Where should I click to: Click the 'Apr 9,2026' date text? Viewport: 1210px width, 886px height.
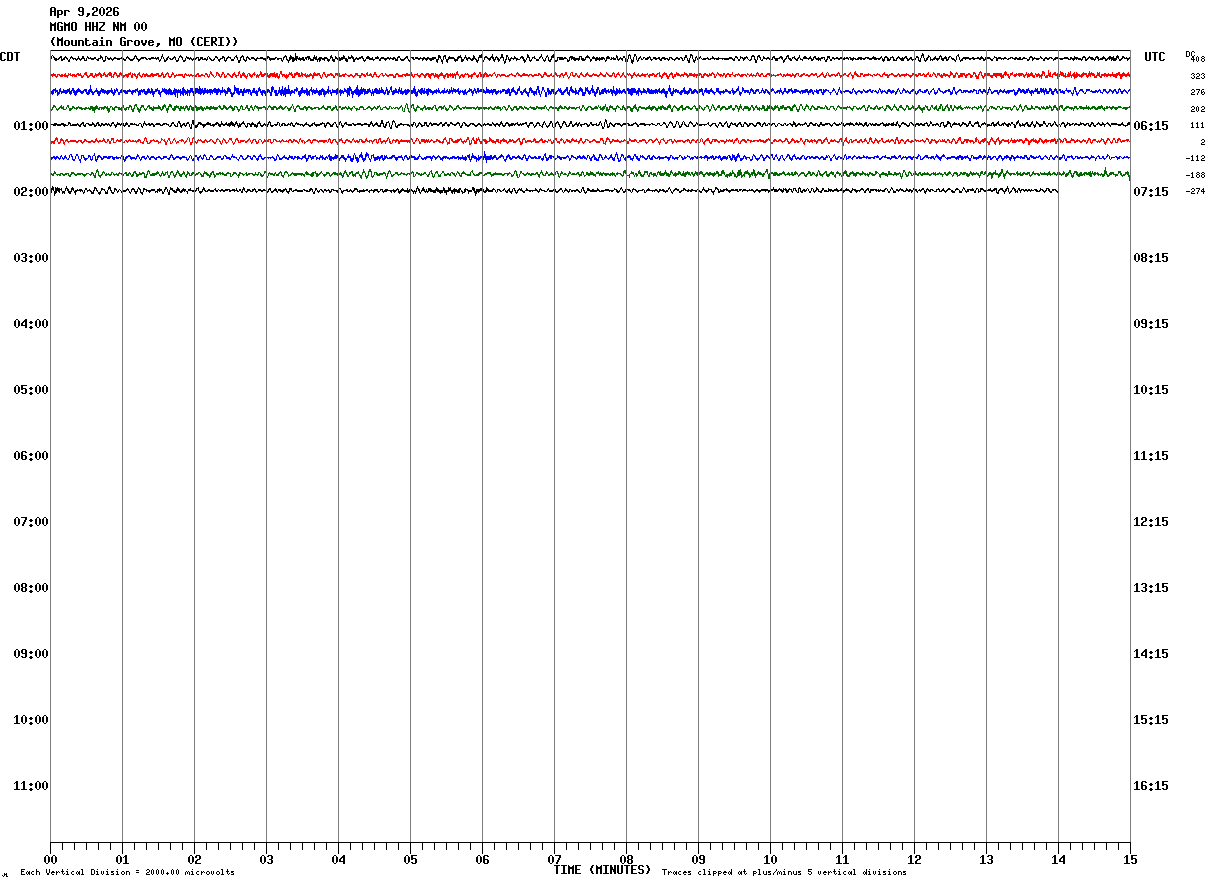(x=84, y=12)
